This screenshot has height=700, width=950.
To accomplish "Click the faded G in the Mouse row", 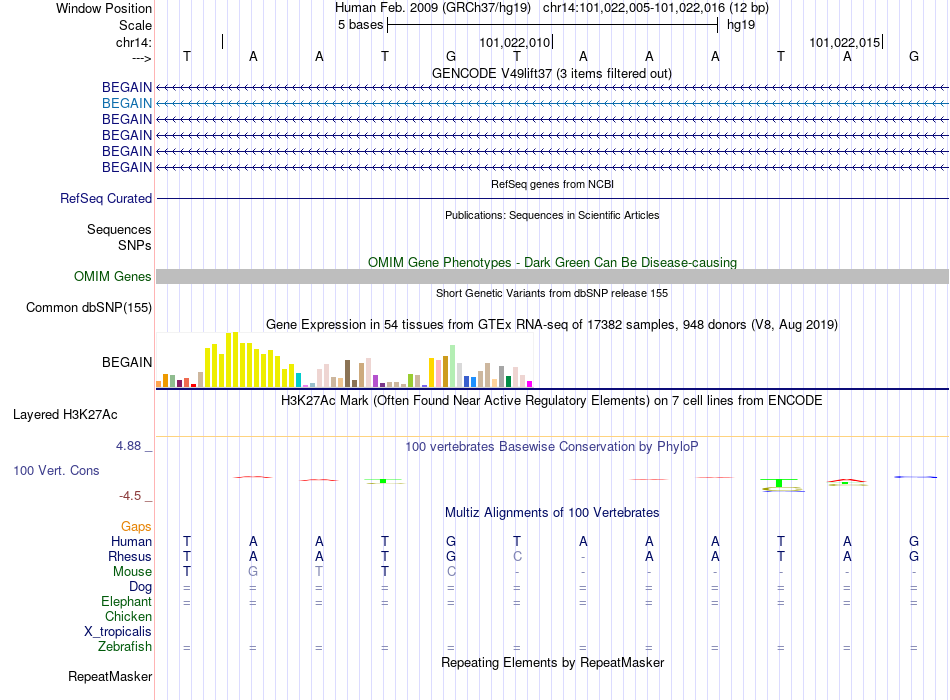I will coord(253,572).
